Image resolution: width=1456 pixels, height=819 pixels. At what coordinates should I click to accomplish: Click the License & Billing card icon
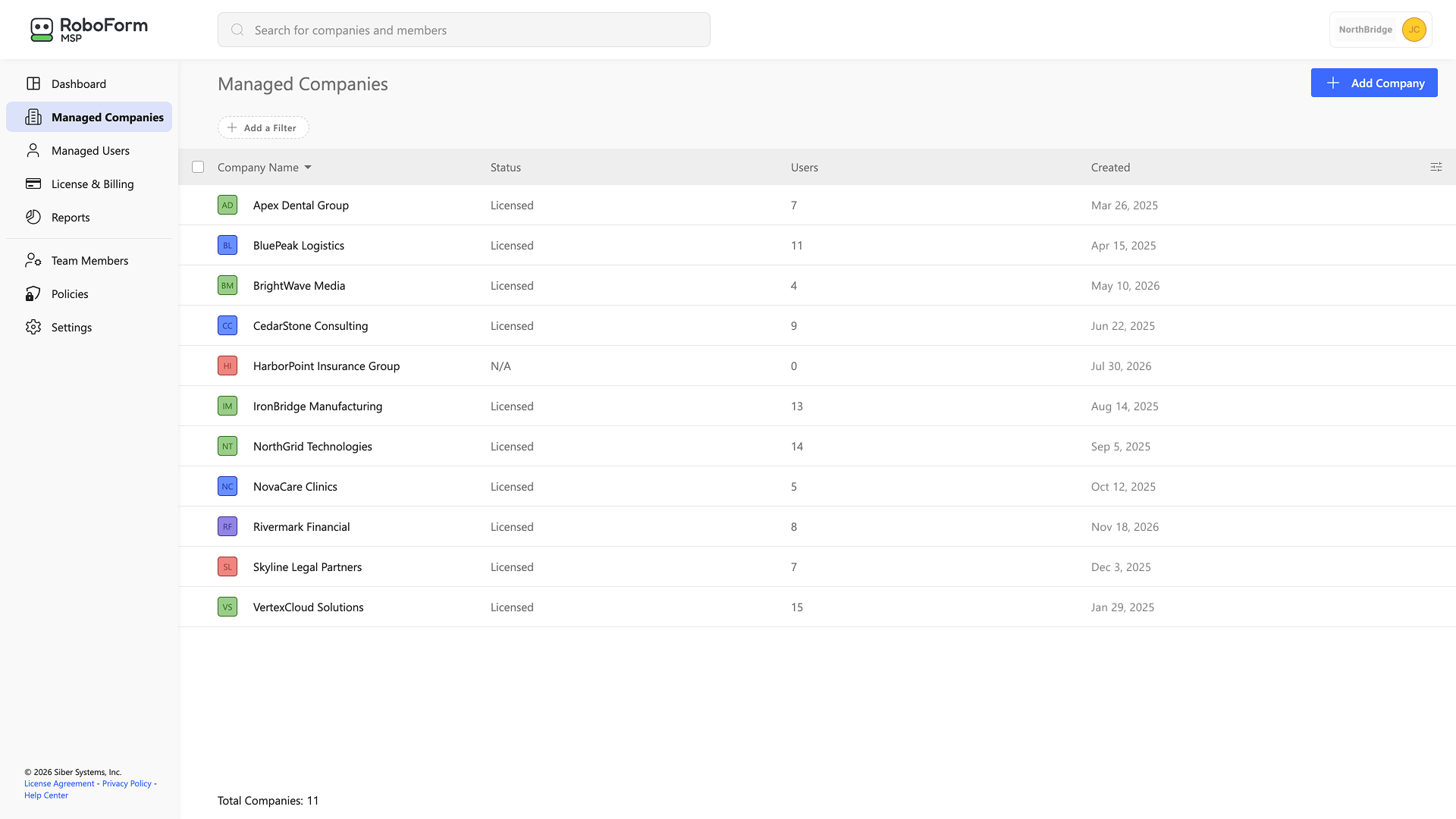(x=33, y=184)
